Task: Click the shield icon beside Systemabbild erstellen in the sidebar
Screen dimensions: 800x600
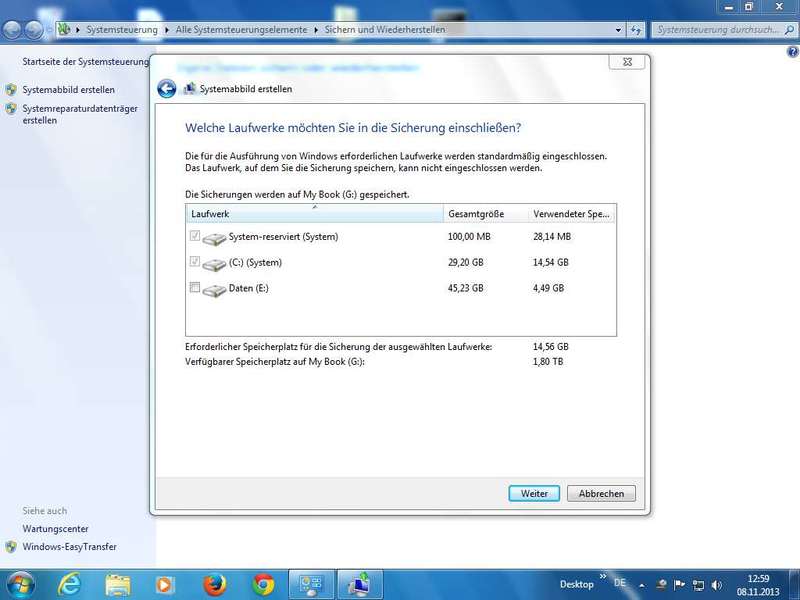Action: point(11,90)
